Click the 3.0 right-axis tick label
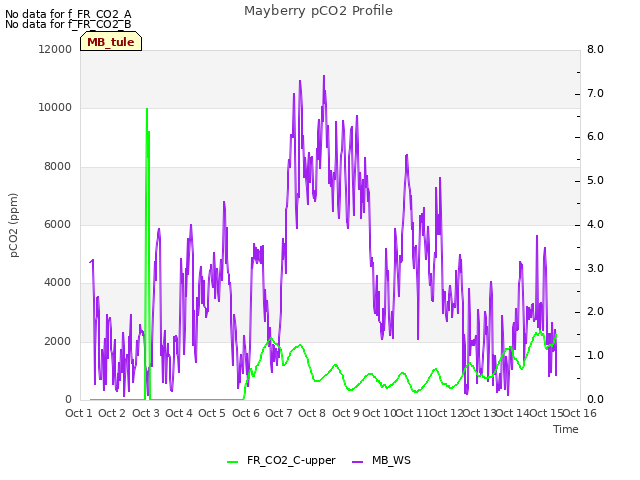 [595, 269]
